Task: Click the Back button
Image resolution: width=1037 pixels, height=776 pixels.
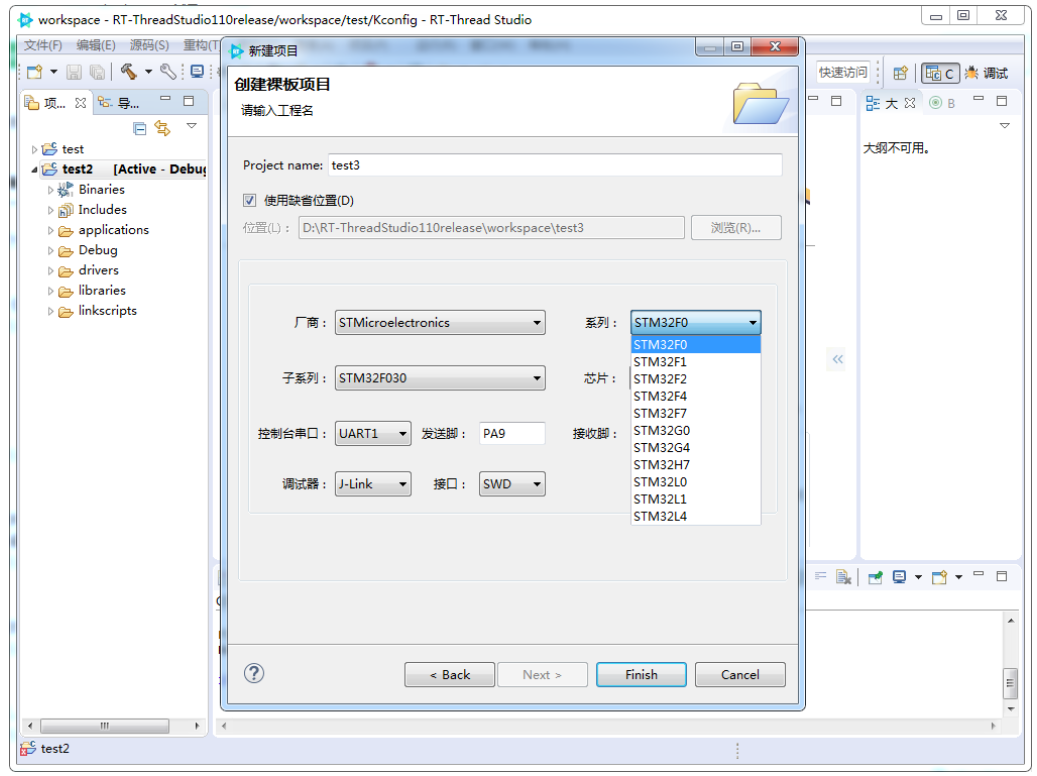Action: click(x=450, y=675)
